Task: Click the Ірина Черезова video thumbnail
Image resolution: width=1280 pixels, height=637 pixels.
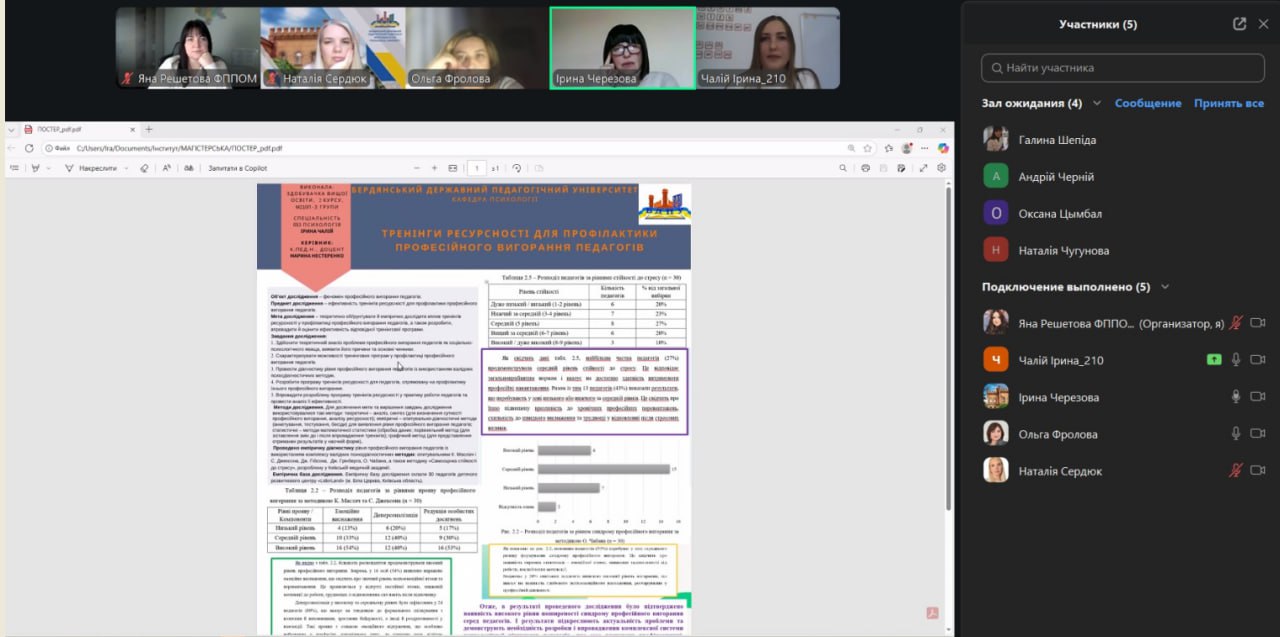Action: tap(622, 48)
